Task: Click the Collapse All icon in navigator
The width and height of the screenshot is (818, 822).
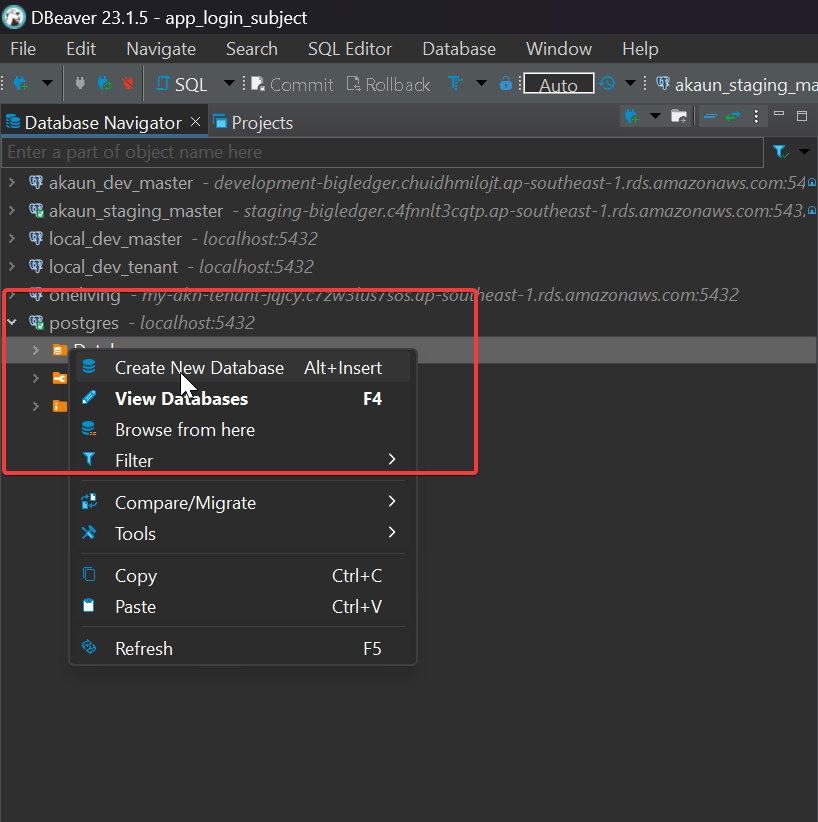Action: pos(711,116)
